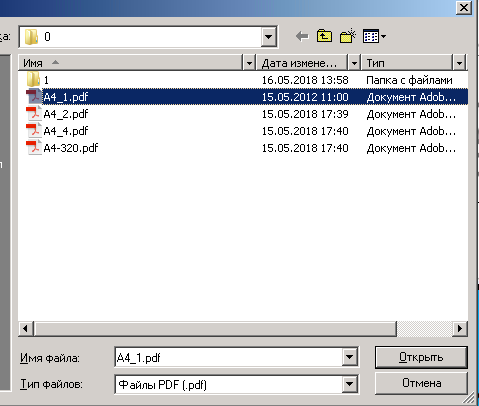Viewport: 479px width, 406px height.
Task: Expand the Имя файла dropdown arrow
Action: click(x=349, y=357)
